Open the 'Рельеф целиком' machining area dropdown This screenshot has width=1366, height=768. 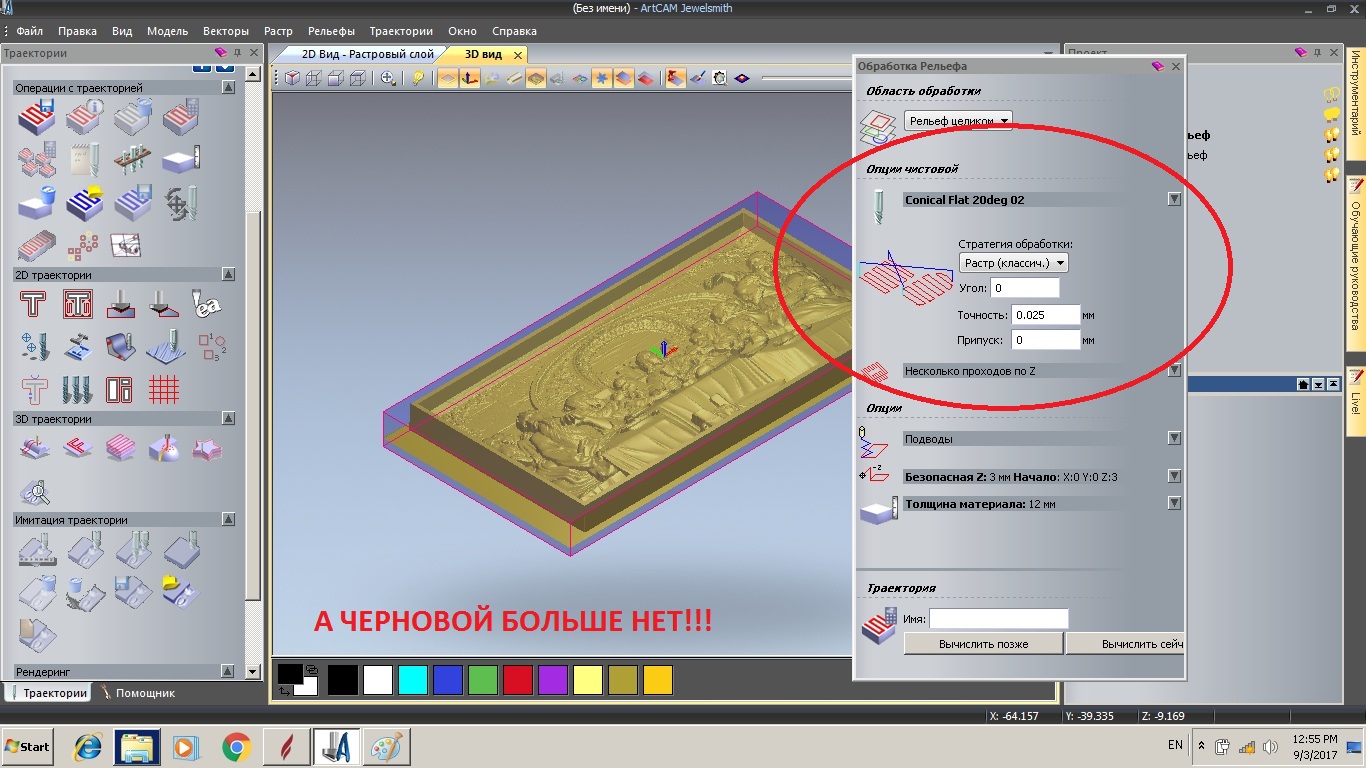click(x=958, y=121)
